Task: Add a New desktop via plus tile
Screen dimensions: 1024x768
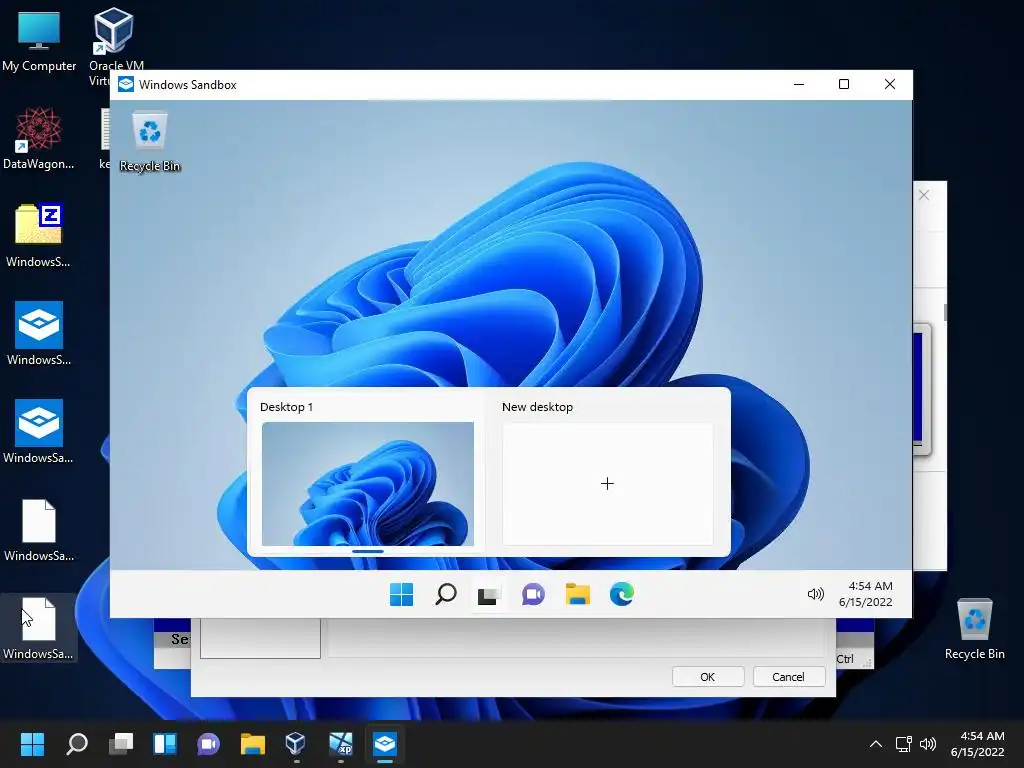Action: click(607, 483)
